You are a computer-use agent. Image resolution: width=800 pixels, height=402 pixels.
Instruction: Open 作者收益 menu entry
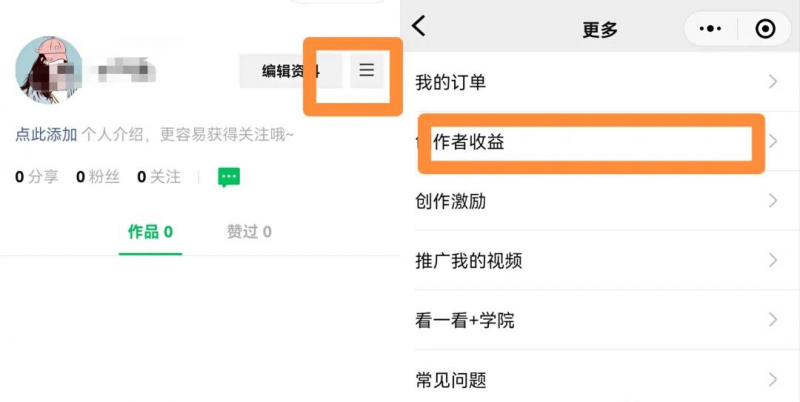pyautogui.click(x=469, y=142)
